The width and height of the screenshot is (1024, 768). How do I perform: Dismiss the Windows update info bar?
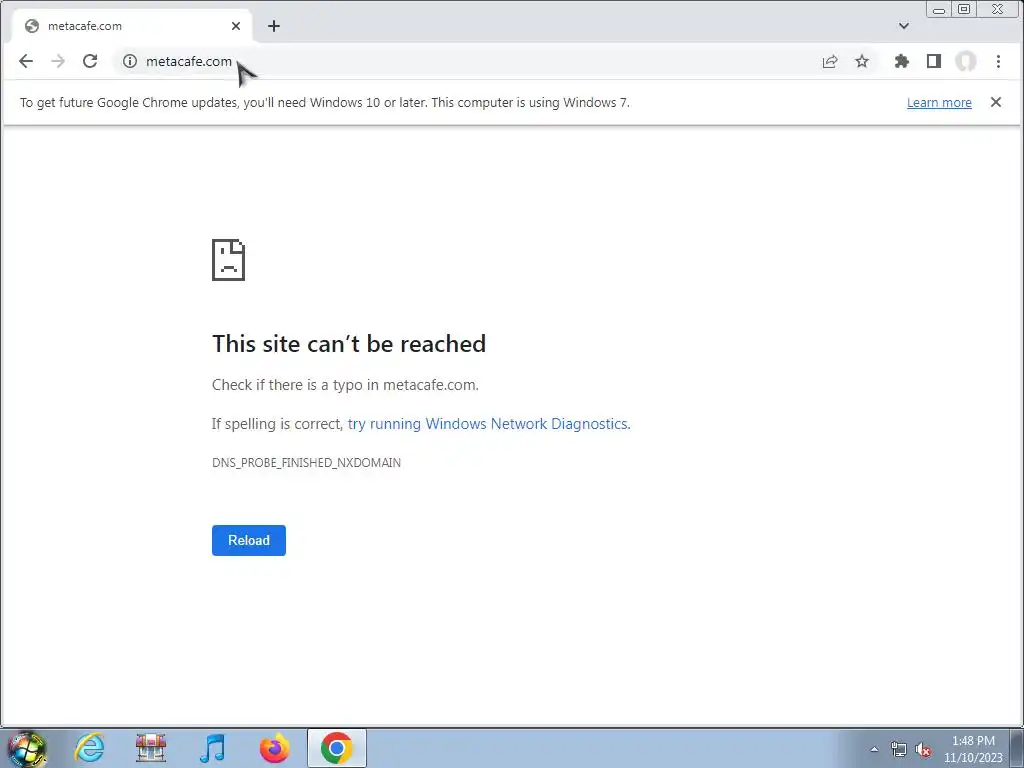tap(996, 102)
